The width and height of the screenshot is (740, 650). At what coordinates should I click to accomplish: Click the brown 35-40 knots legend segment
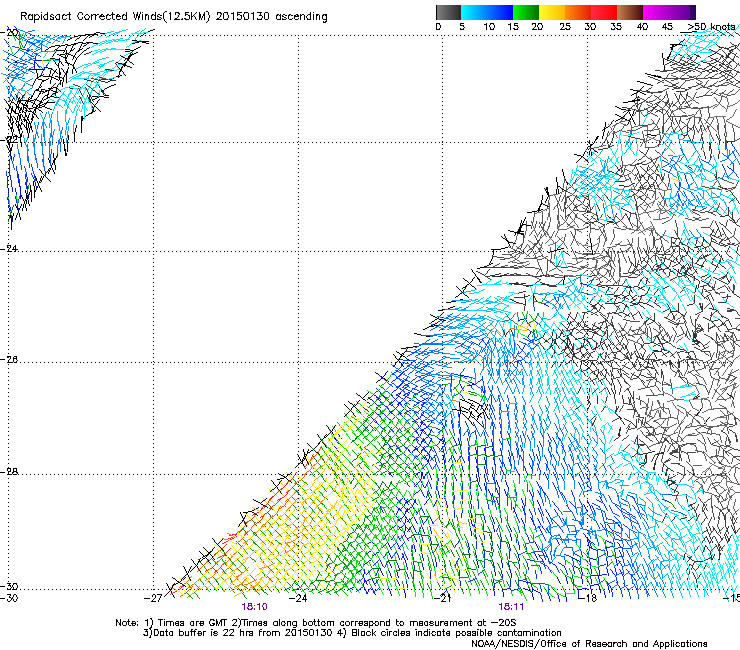[630, 12]
